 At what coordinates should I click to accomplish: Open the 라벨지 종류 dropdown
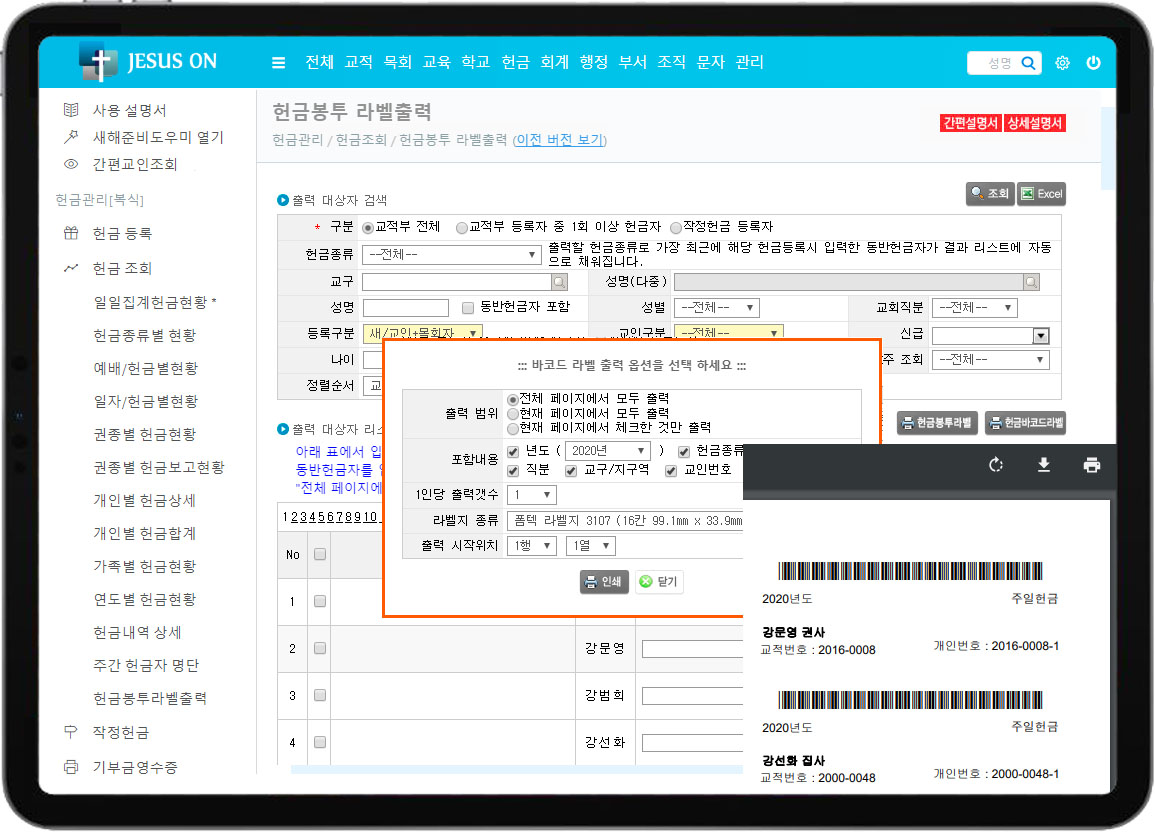625,521
